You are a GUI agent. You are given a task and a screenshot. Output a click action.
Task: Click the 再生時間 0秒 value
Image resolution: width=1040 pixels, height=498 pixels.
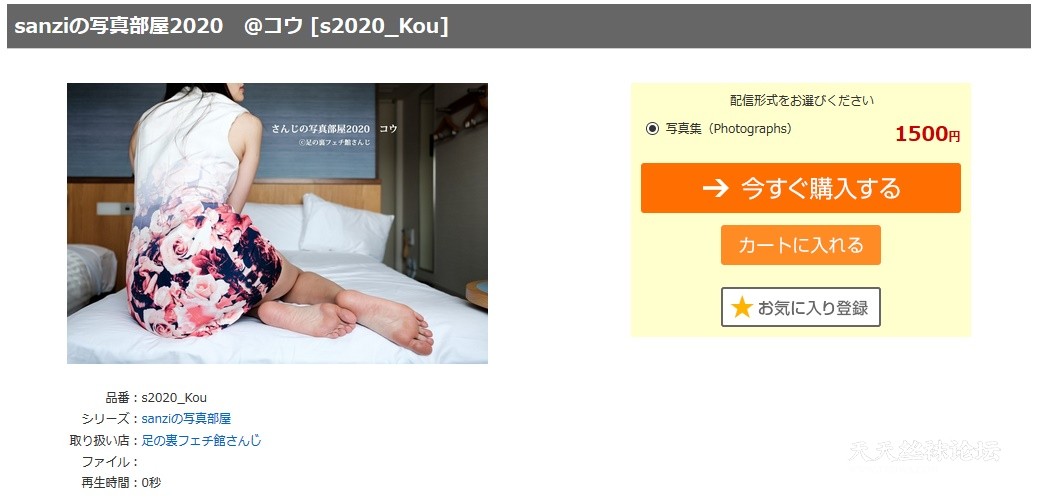151,483
